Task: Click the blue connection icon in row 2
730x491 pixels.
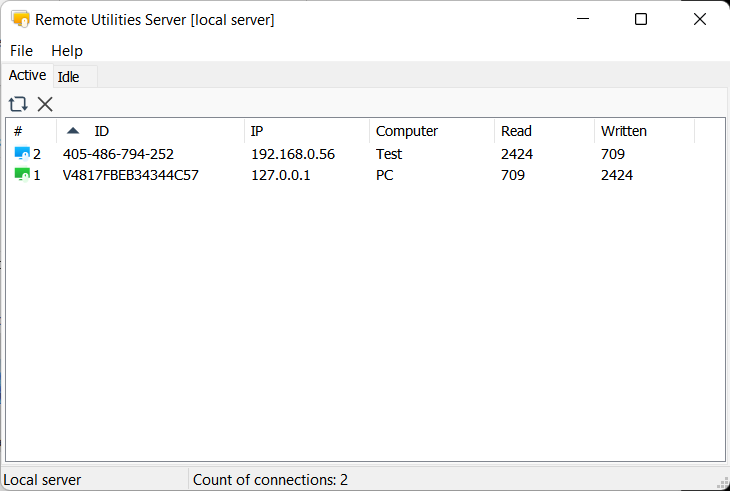Action: click(22, 154)
